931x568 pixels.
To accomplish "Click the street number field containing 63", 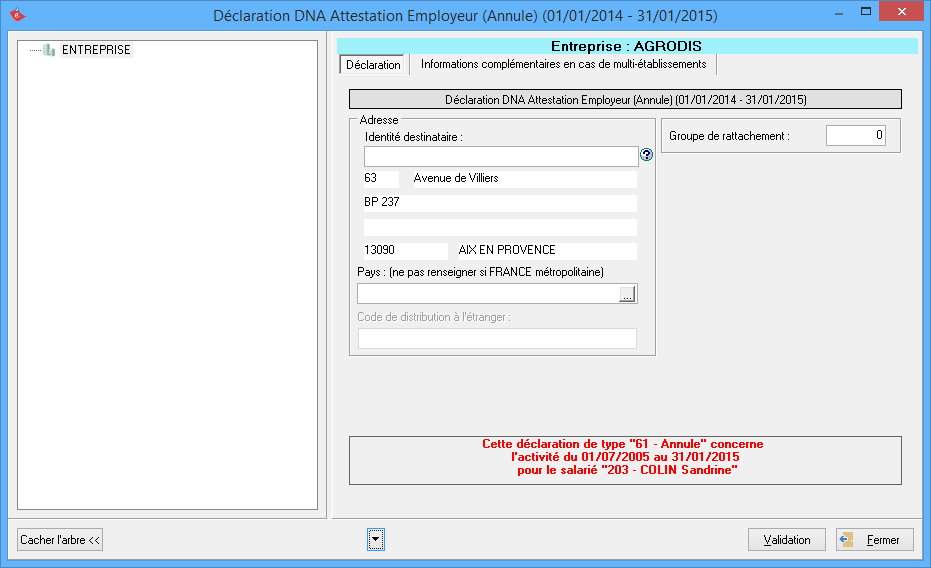I will (380, 179).
